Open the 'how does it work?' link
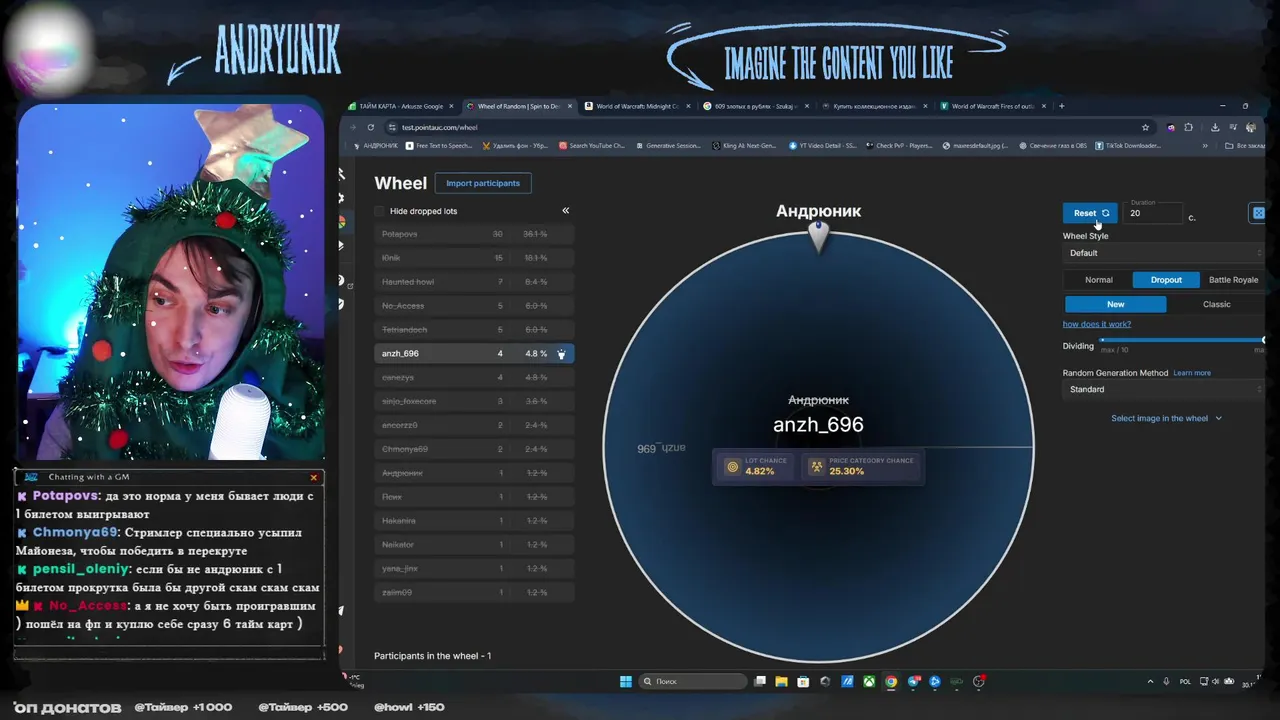This screenshot has width=1280, height=720. pos(1097,324)
